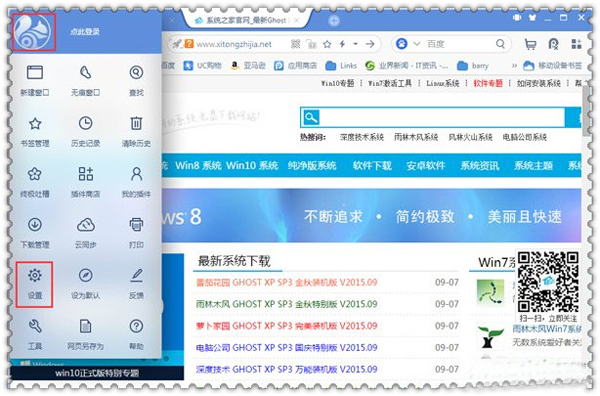Open tools (工具) wrench icon
The image size is (600, 396).
[x=35, y=334]
